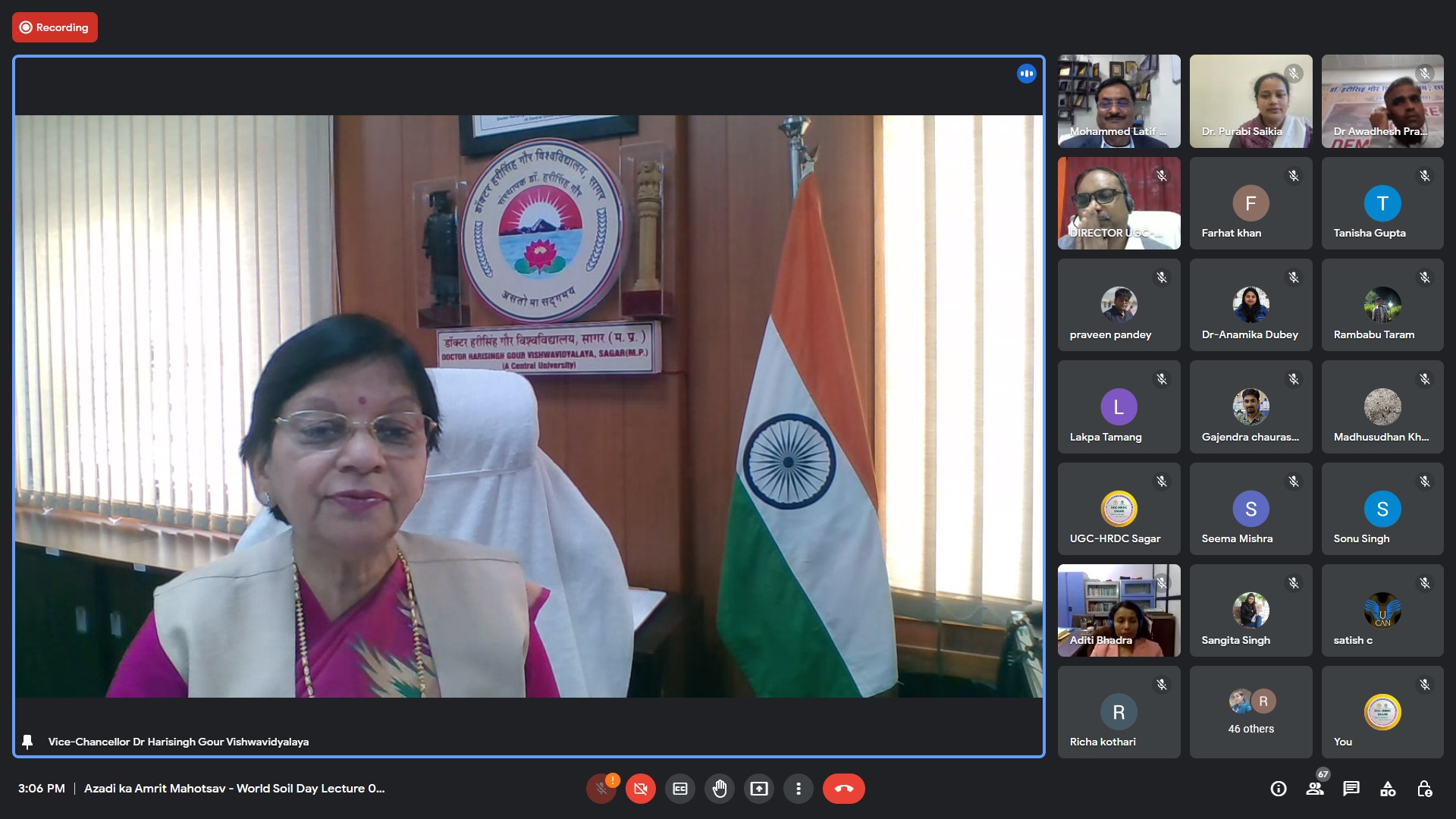Enable closed captions
Screen dimensions: 1456x819
[x=680, y=789]
